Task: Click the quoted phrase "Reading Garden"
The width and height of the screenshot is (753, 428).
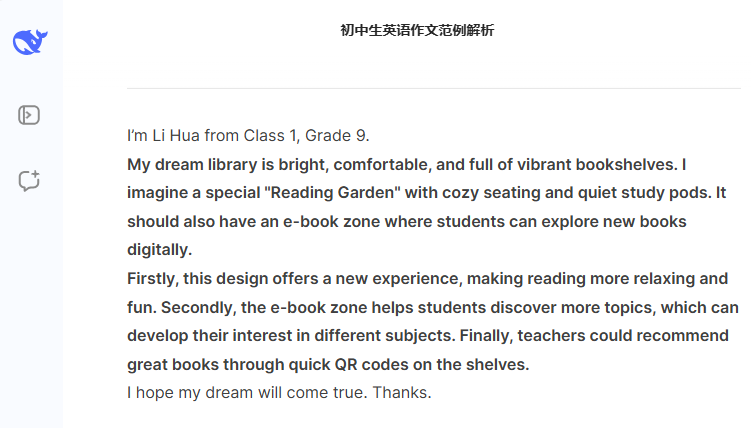Action: pyautogui.click(x=343, y=192)
